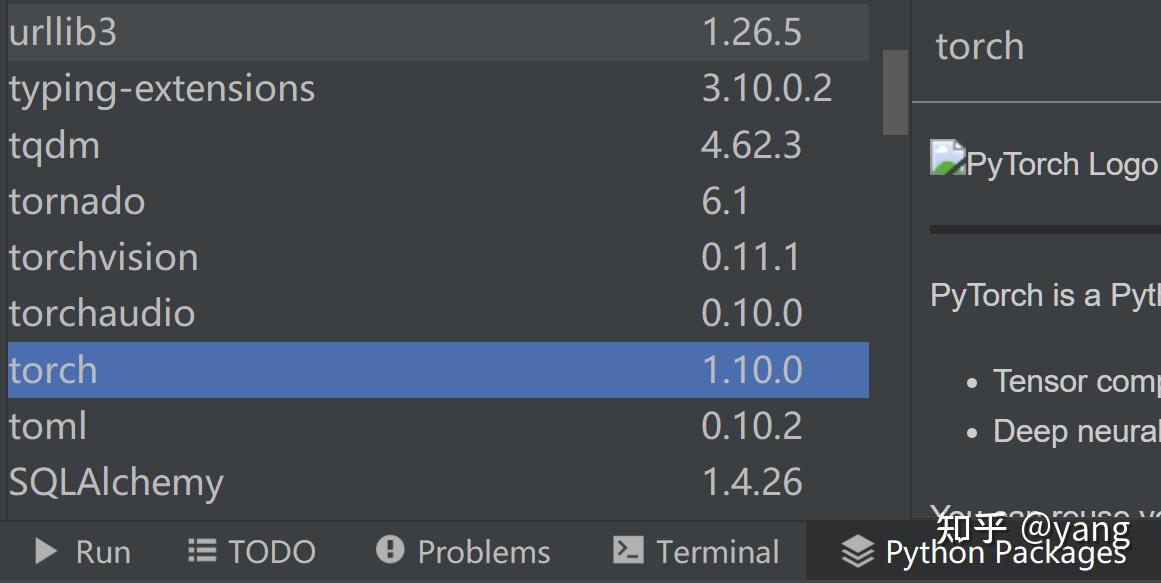
Task: Click the Run play icon
Action: [46, 551]
